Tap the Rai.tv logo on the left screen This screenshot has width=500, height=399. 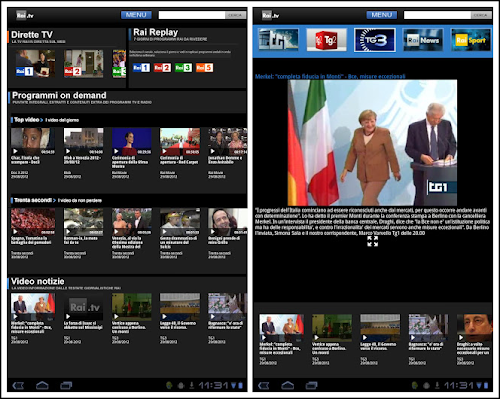point(25,15)
